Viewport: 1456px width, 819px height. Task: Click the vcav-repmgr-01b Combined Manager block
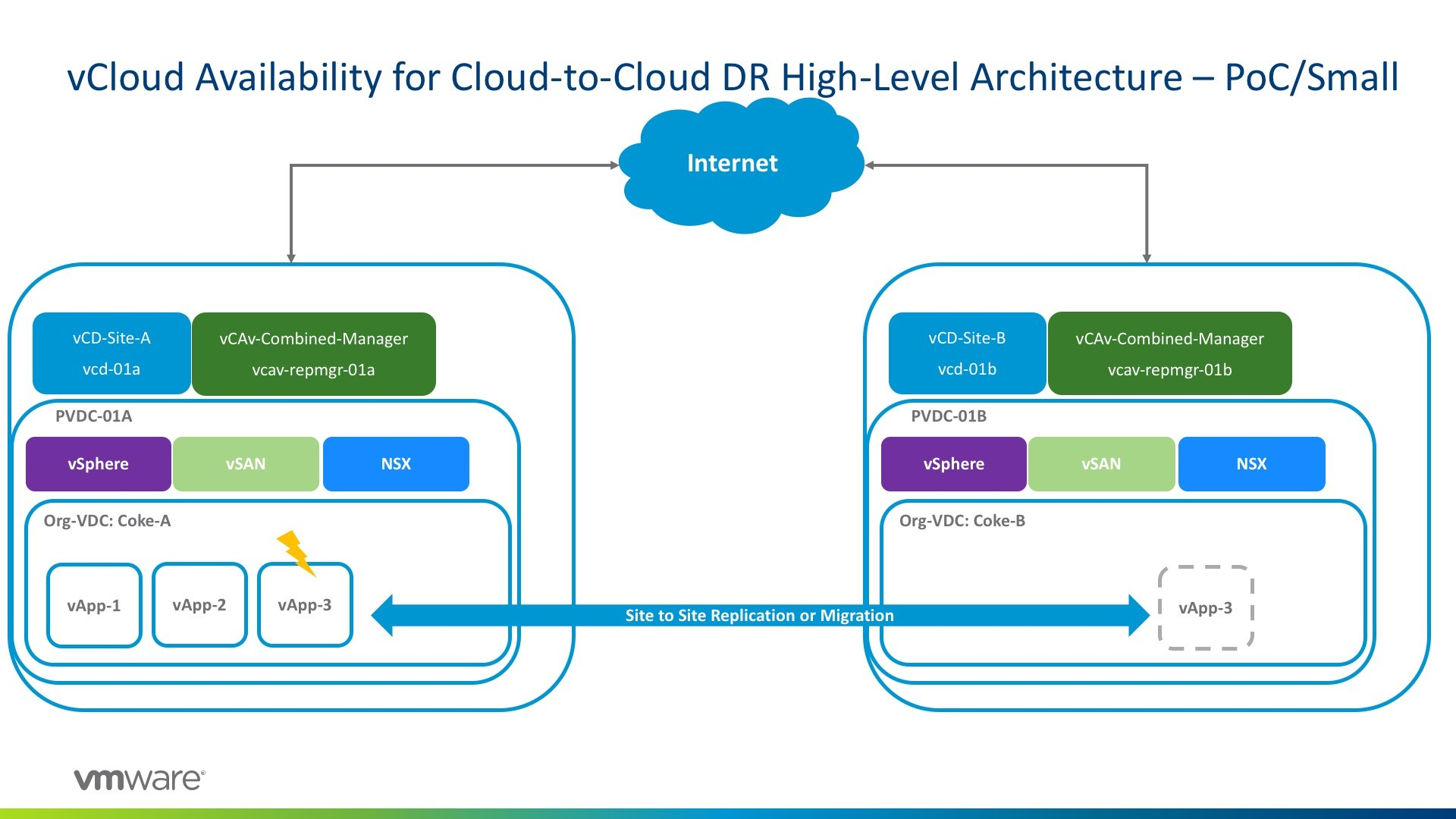point(1169,354)
